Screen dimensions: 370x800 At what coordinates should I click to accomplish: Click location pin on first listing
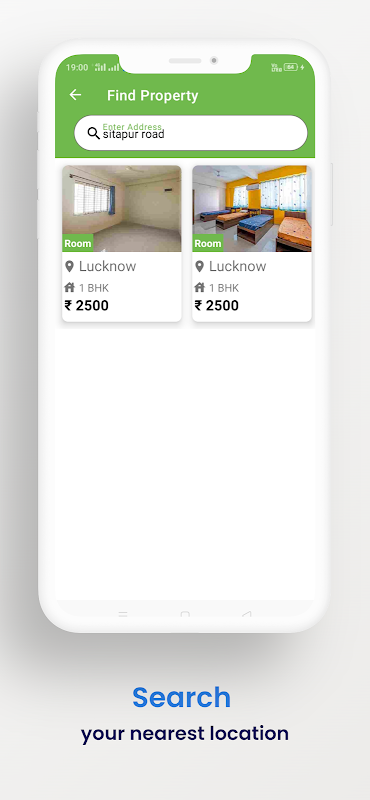69,266
